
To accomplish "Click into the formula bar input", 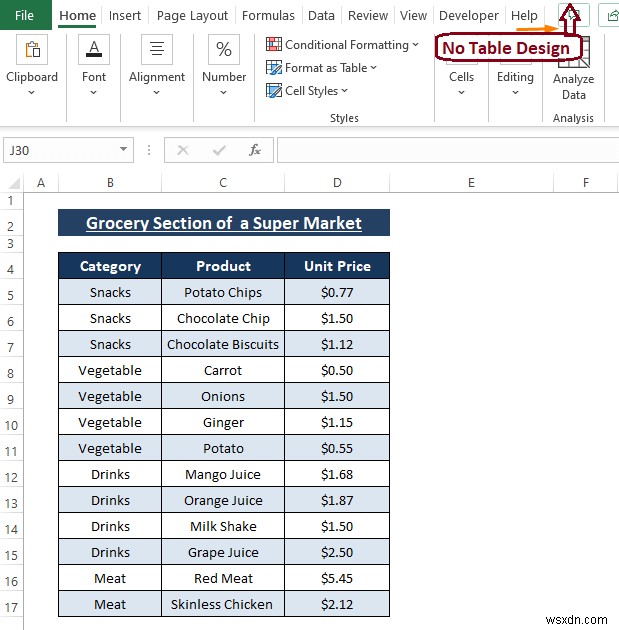I will [448, 150].
